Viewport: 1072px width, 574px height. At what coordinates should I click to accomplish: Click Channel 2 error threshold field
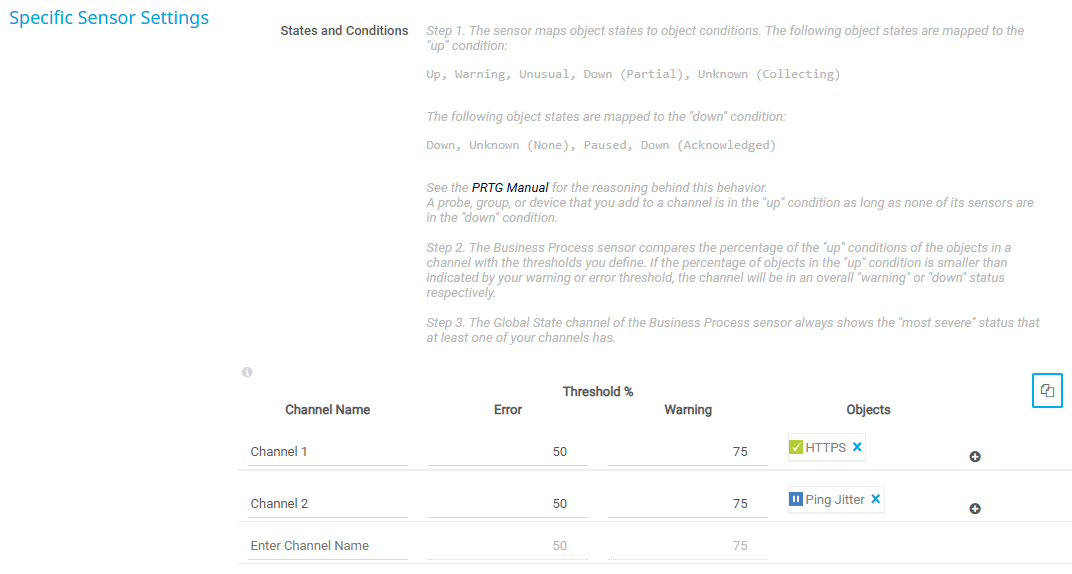coord(507,504)
